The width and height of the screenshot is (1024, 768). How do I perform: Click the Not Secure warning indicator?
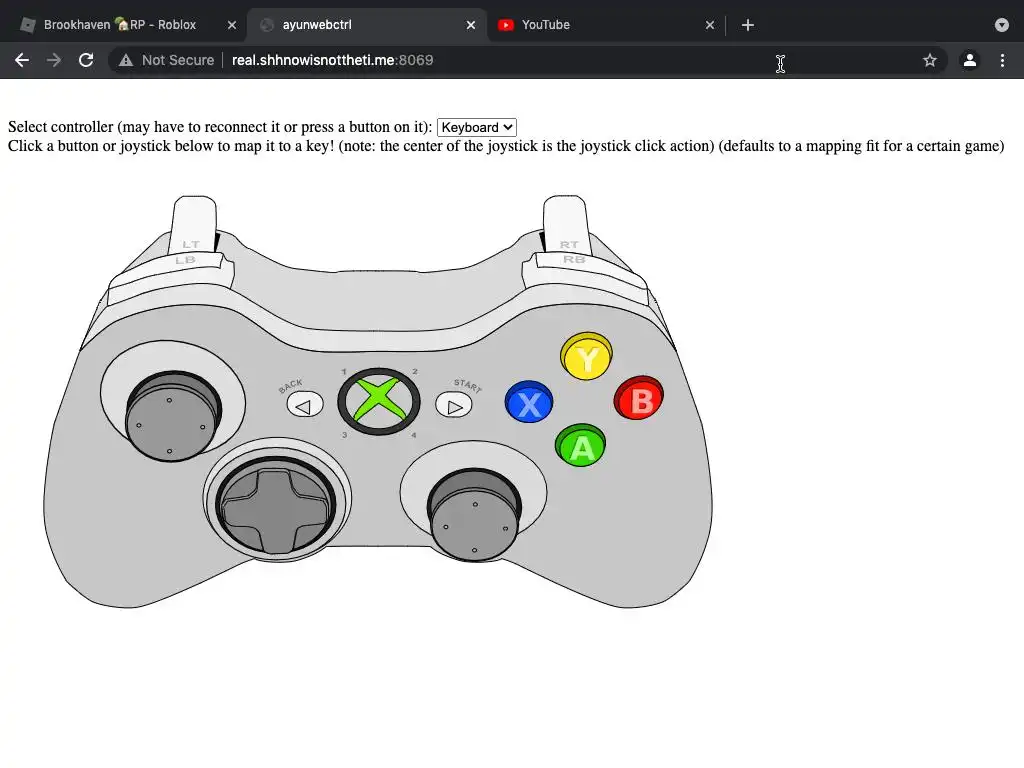[166, 60]
